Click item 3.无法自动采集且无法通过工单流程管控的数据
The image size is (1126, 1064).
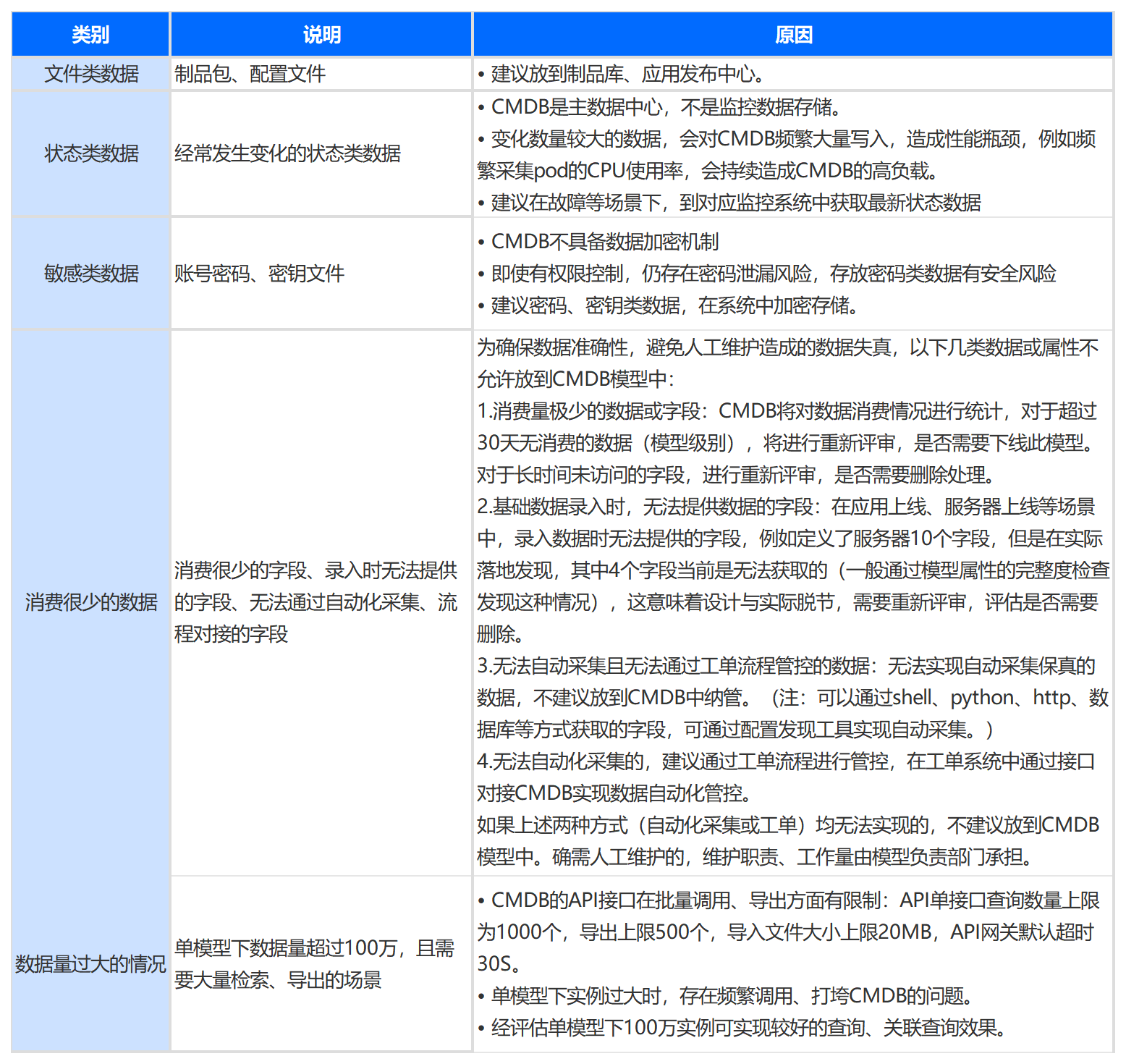[793, 698]
